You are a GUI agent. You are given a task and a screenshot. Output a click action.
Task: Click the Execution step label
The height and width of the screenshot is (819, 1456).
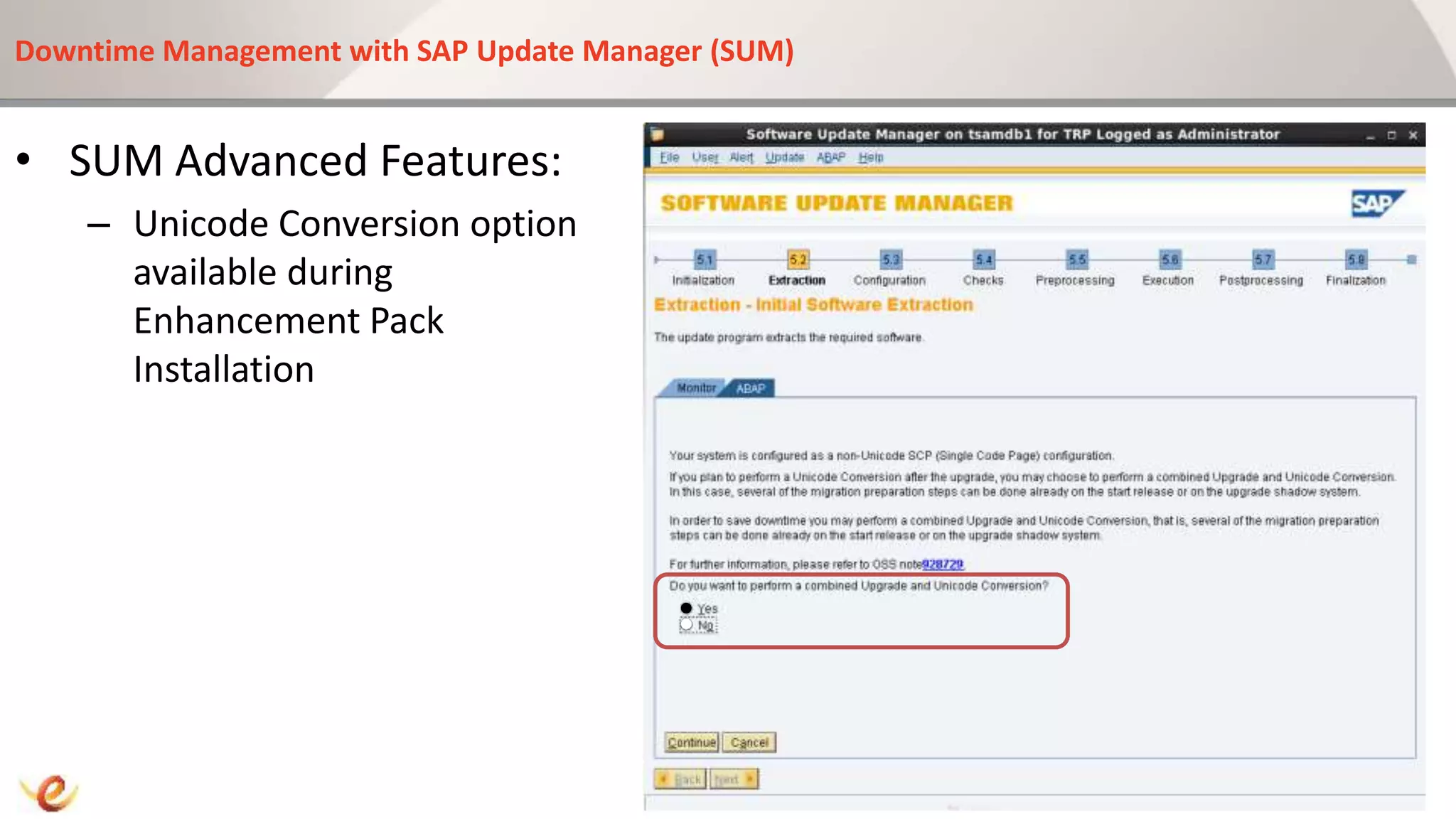pyautogui.click(x=1168, y=281)
